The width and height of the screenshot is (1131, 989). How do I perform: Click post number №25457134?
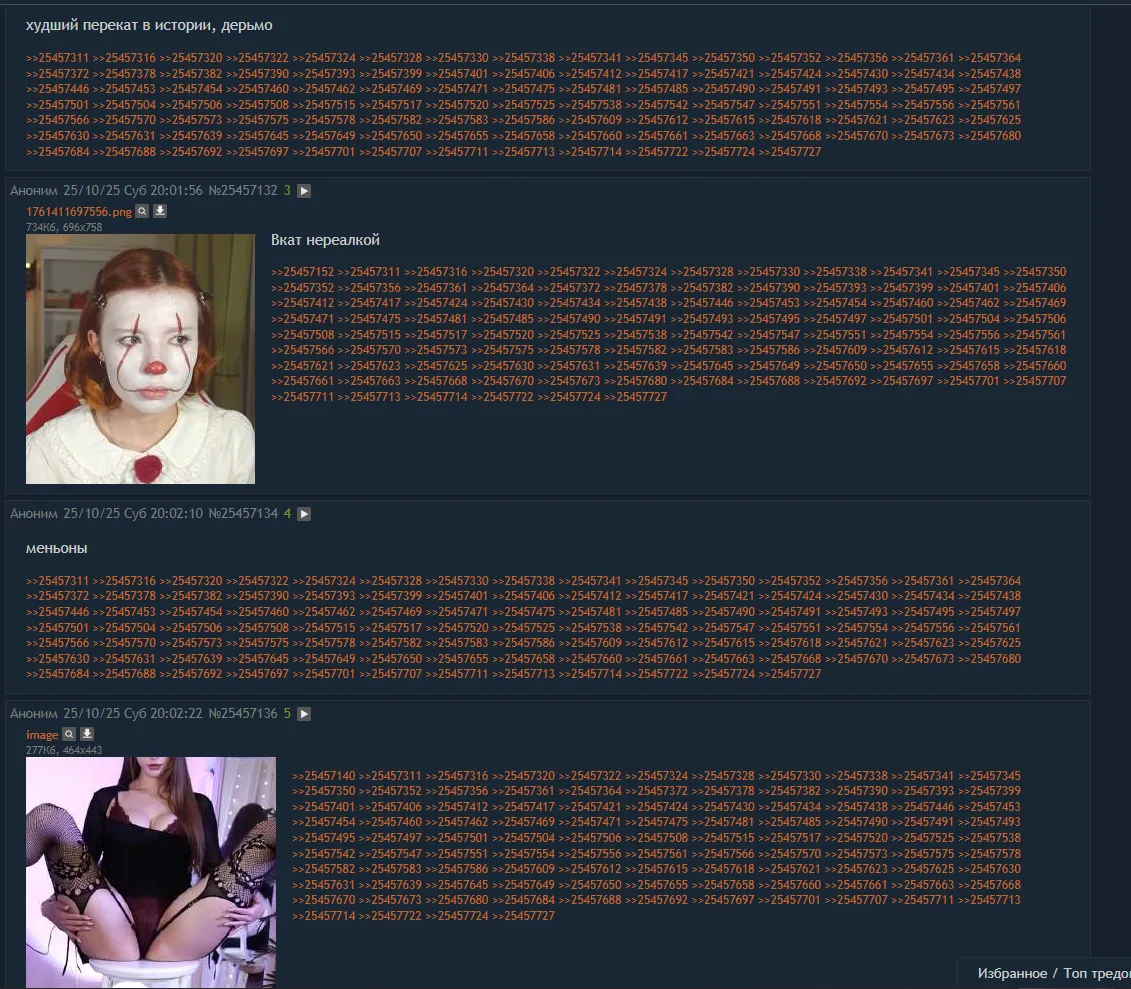click(243, 514)
